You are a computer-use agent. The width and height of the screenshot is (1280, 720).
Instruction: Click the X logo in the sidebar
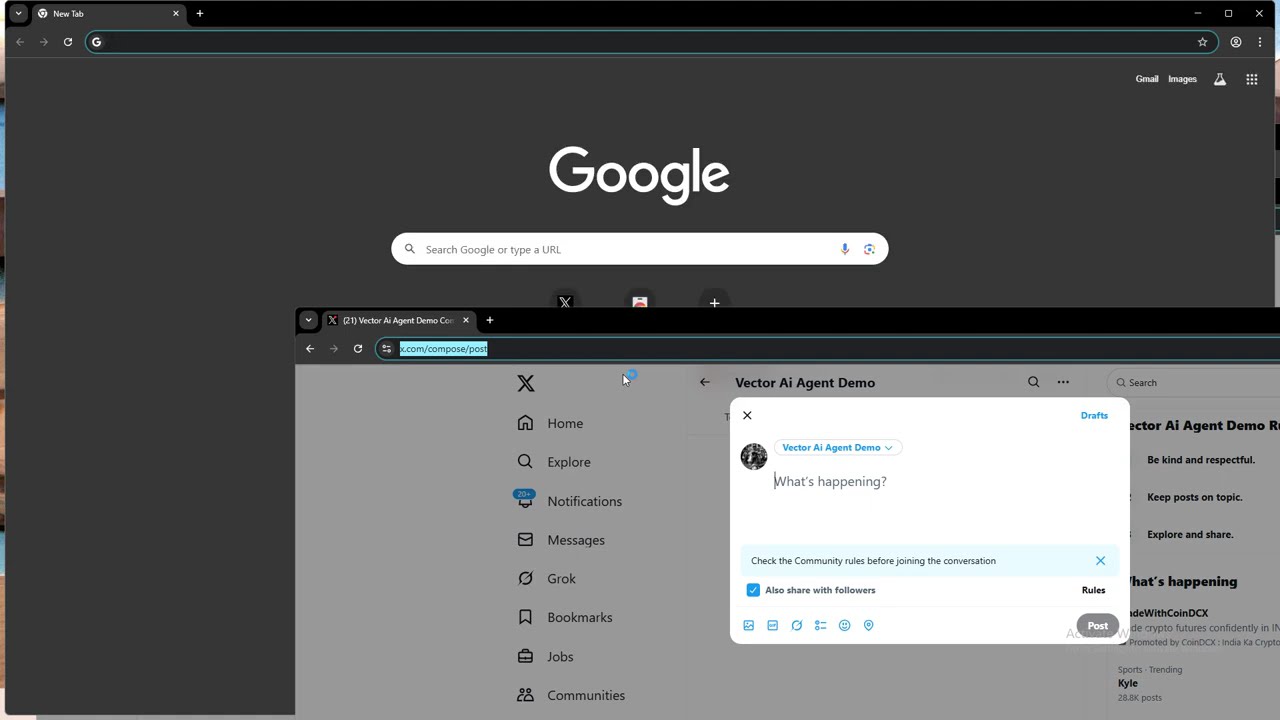point(526,383)
